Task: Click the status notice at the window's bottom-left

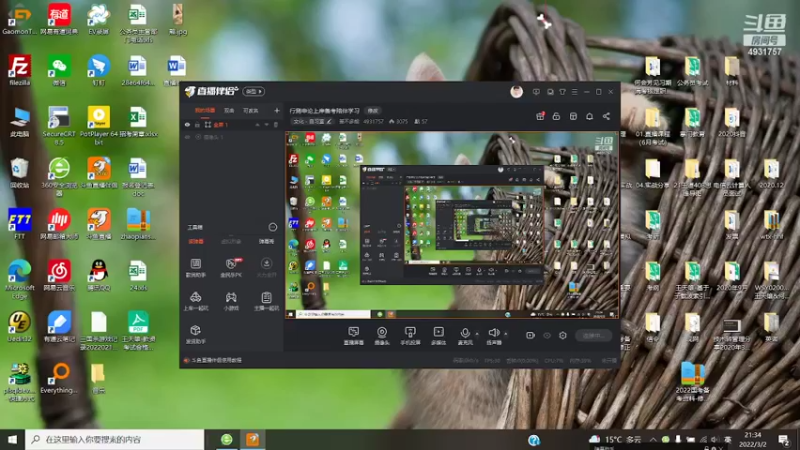Action: coord(213,360)
